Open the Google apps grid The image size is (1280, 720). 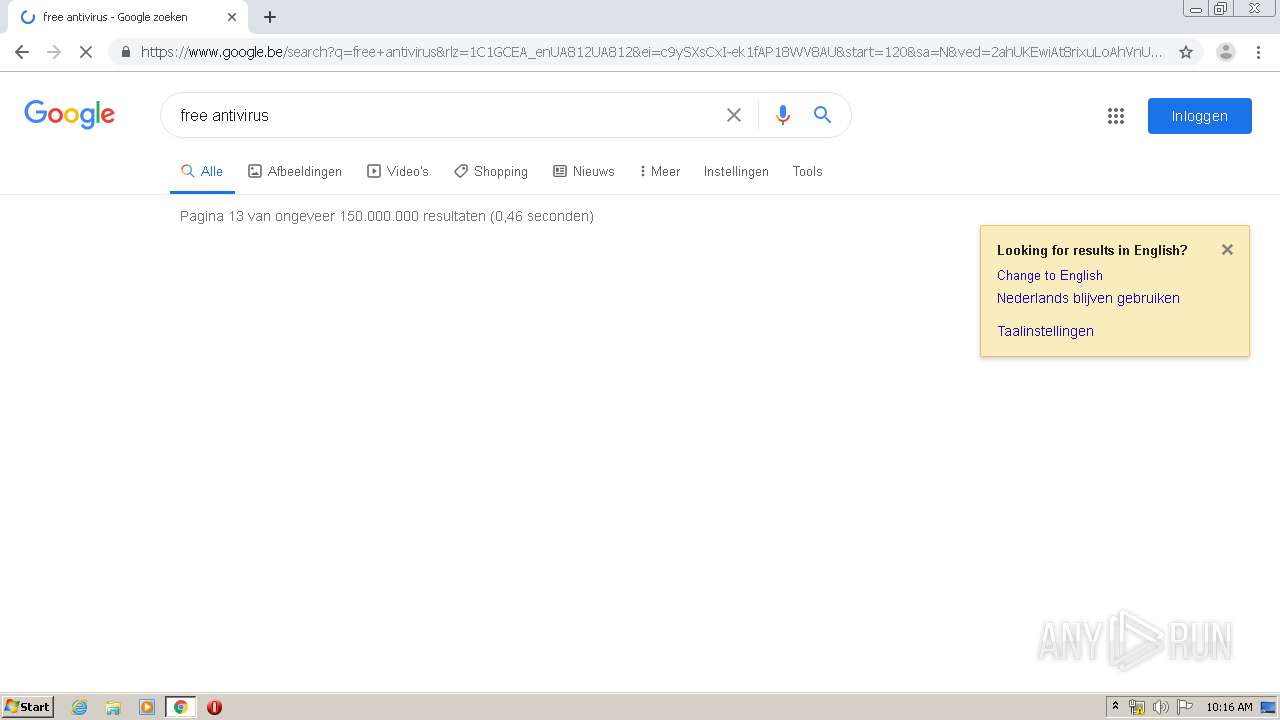1116,116
